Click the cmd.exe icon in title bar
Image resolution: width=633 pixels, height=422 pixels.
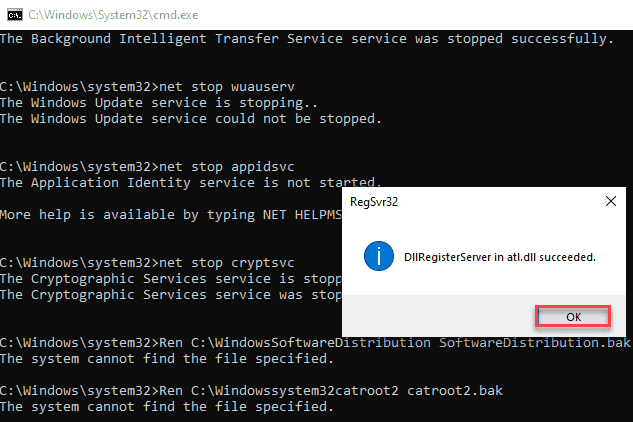12,11
